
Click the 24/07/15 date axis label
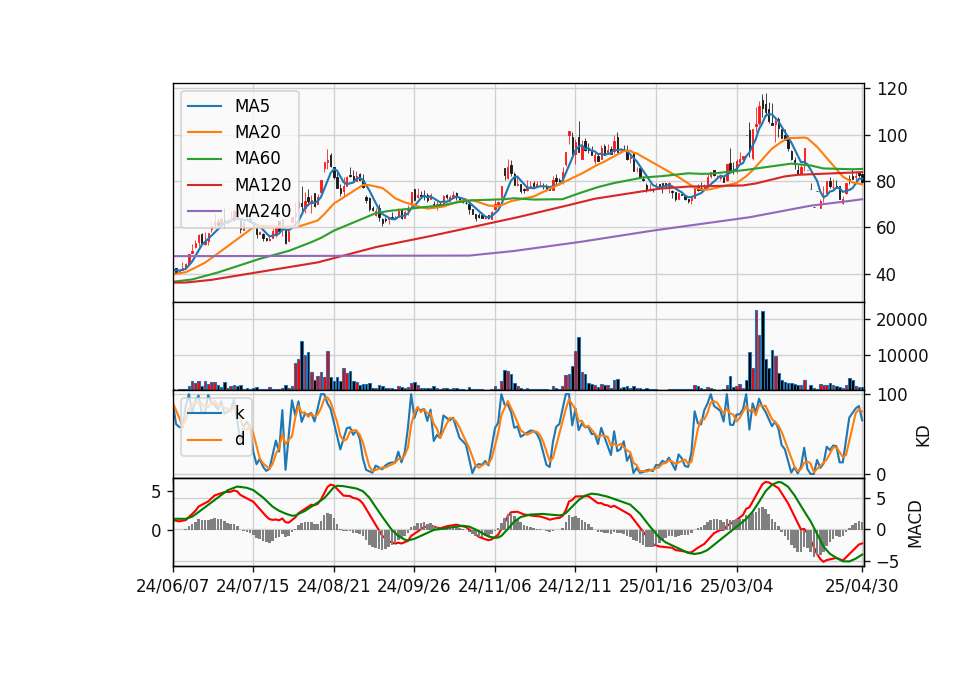pyautogui.click(x=253, y=587)
